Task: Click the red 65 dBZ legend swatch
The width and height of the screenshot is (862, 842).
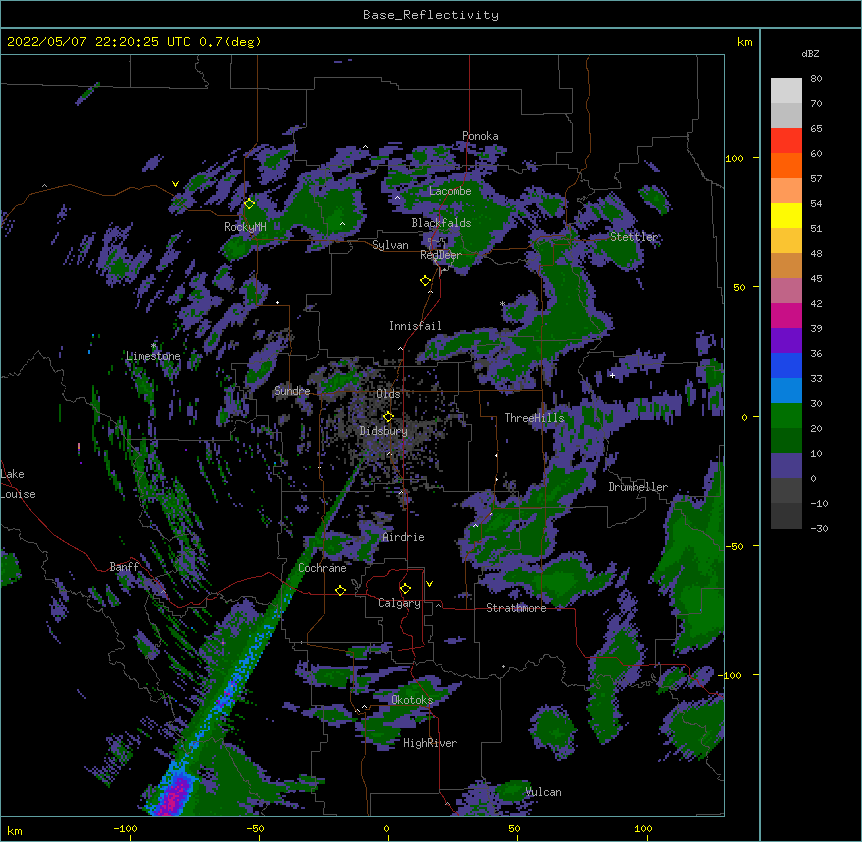Action: (786, 141)
